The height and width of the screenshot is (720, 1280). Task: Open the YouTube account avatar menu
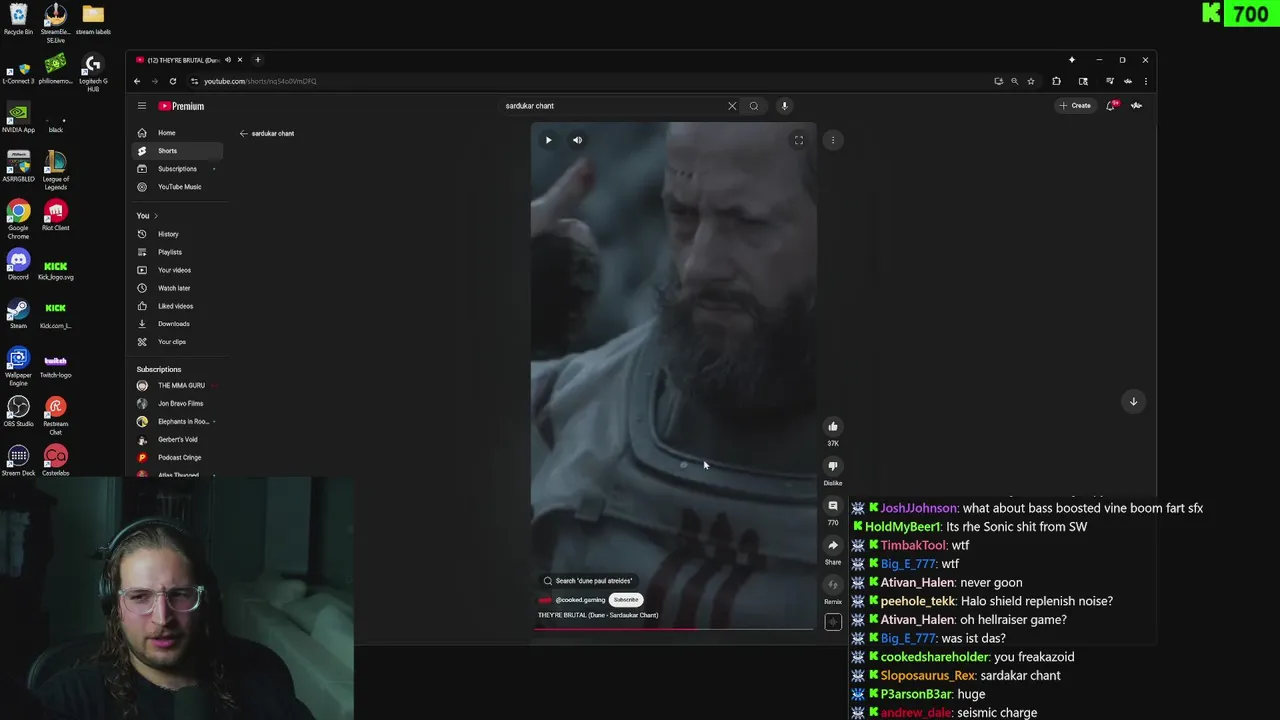click(x=1137, y=106)
